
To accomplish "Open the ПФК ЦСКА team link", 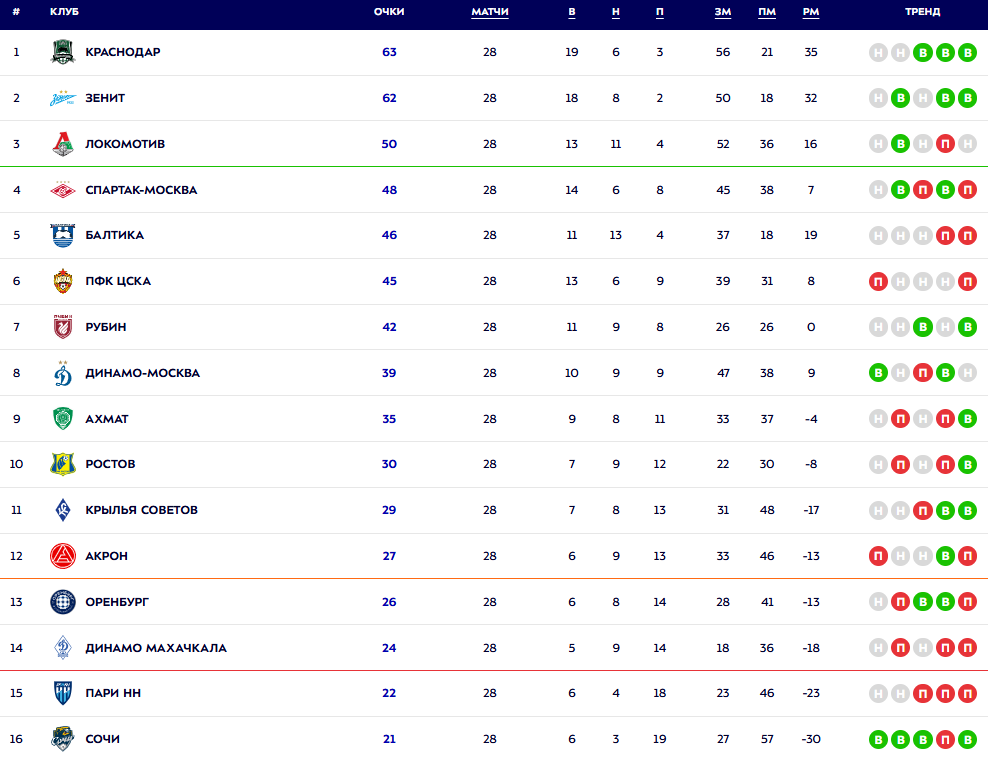I will 118,281.
